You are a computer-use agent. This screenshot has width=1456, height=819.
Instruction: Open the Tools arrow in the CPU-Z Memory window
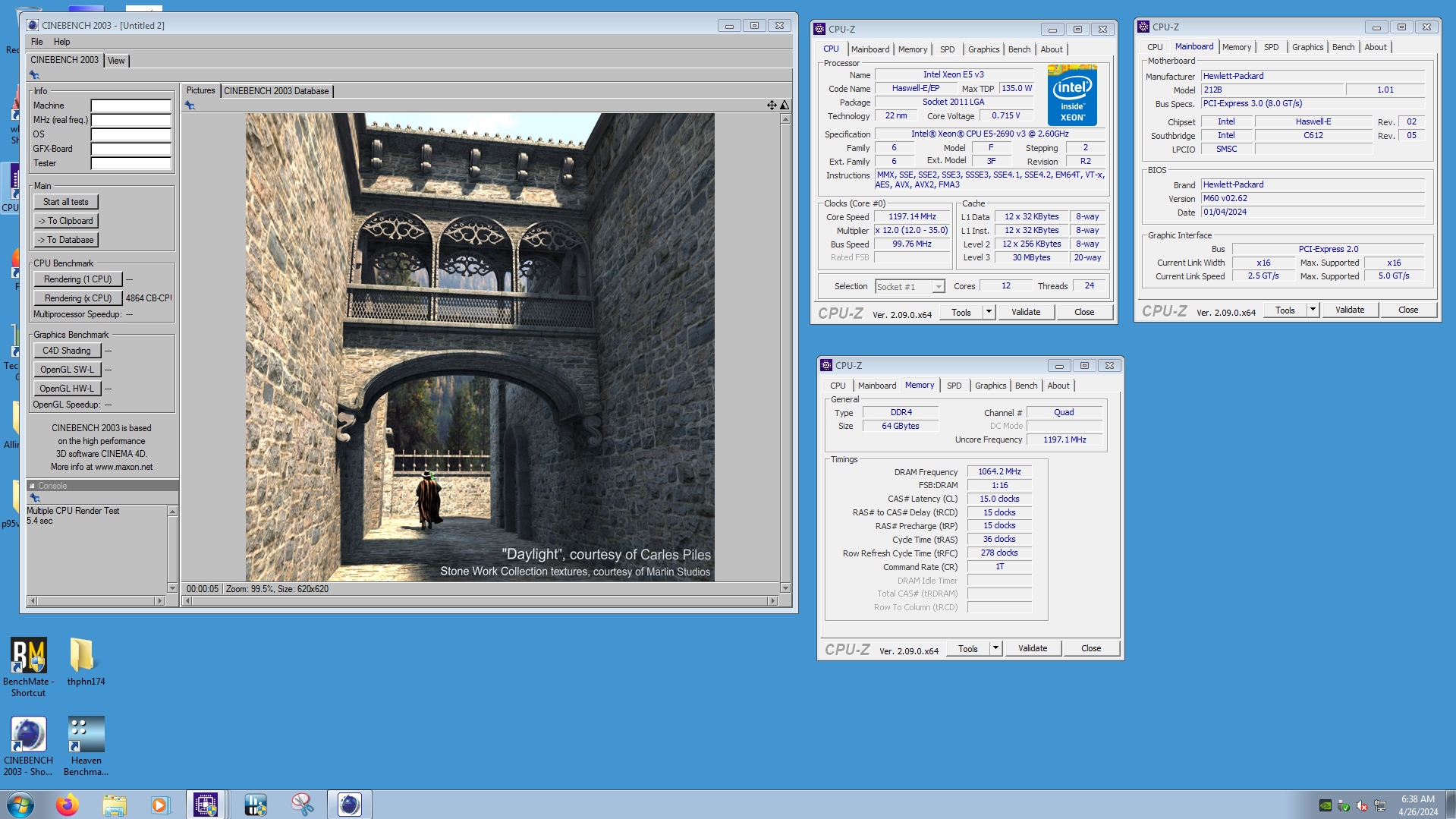click(995, 648)
